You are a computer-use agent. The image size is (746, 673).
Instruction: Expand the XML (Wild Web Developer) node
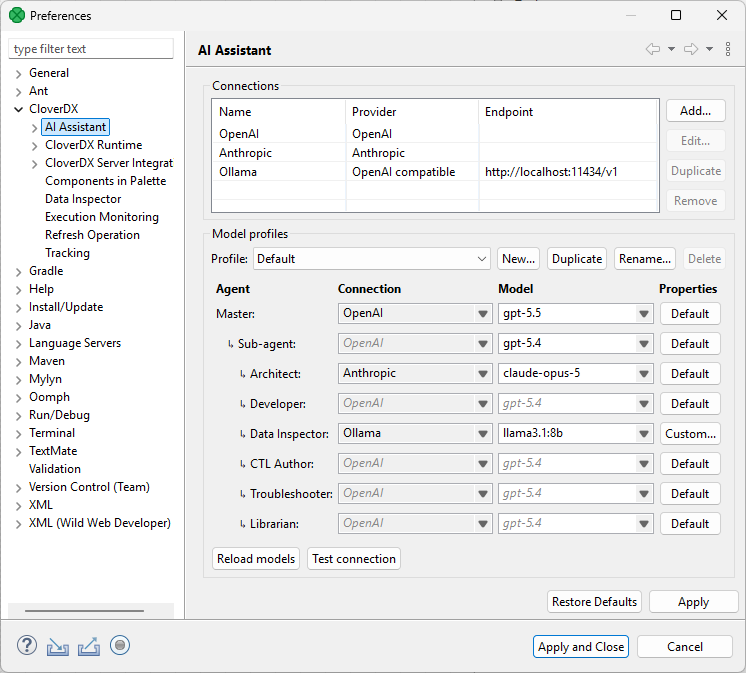point(19,524)
